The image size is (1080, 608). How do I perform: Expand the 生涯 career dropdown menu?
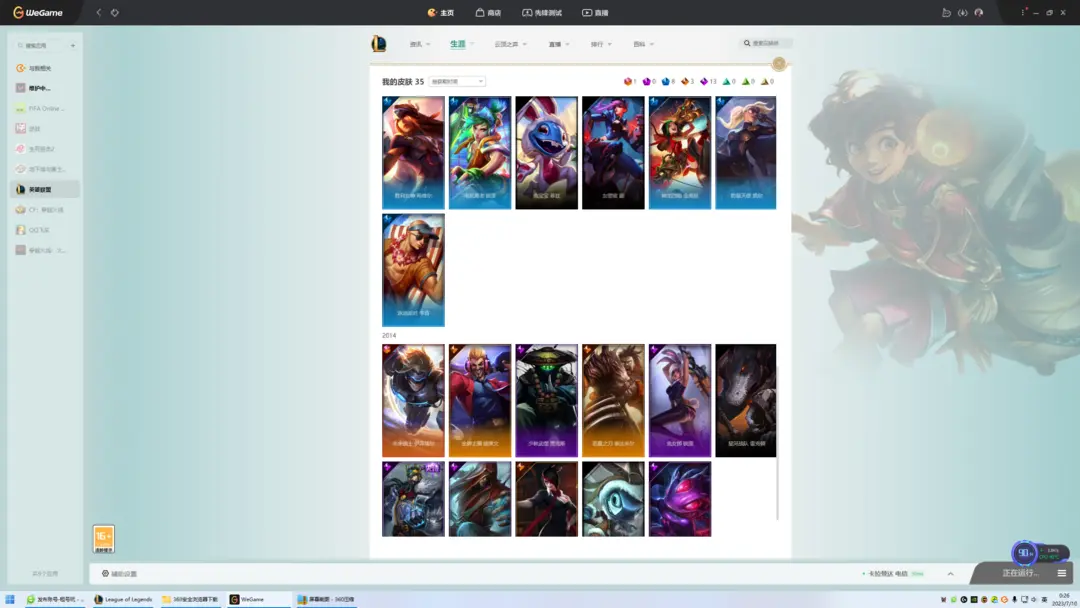pyautogui.click(x=462, y=44)
